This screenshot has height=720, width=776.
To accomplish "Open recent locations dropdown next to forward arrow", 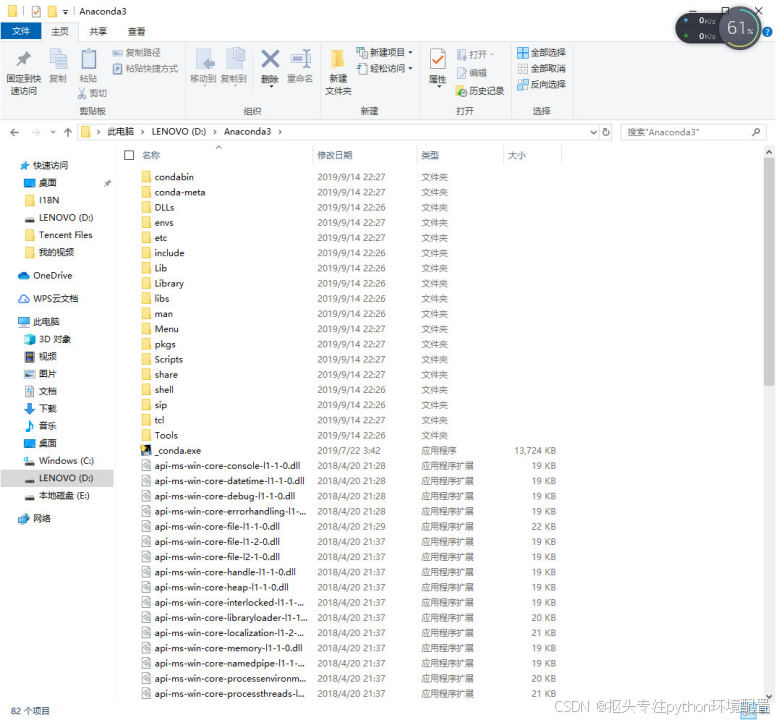I will 53,132.
